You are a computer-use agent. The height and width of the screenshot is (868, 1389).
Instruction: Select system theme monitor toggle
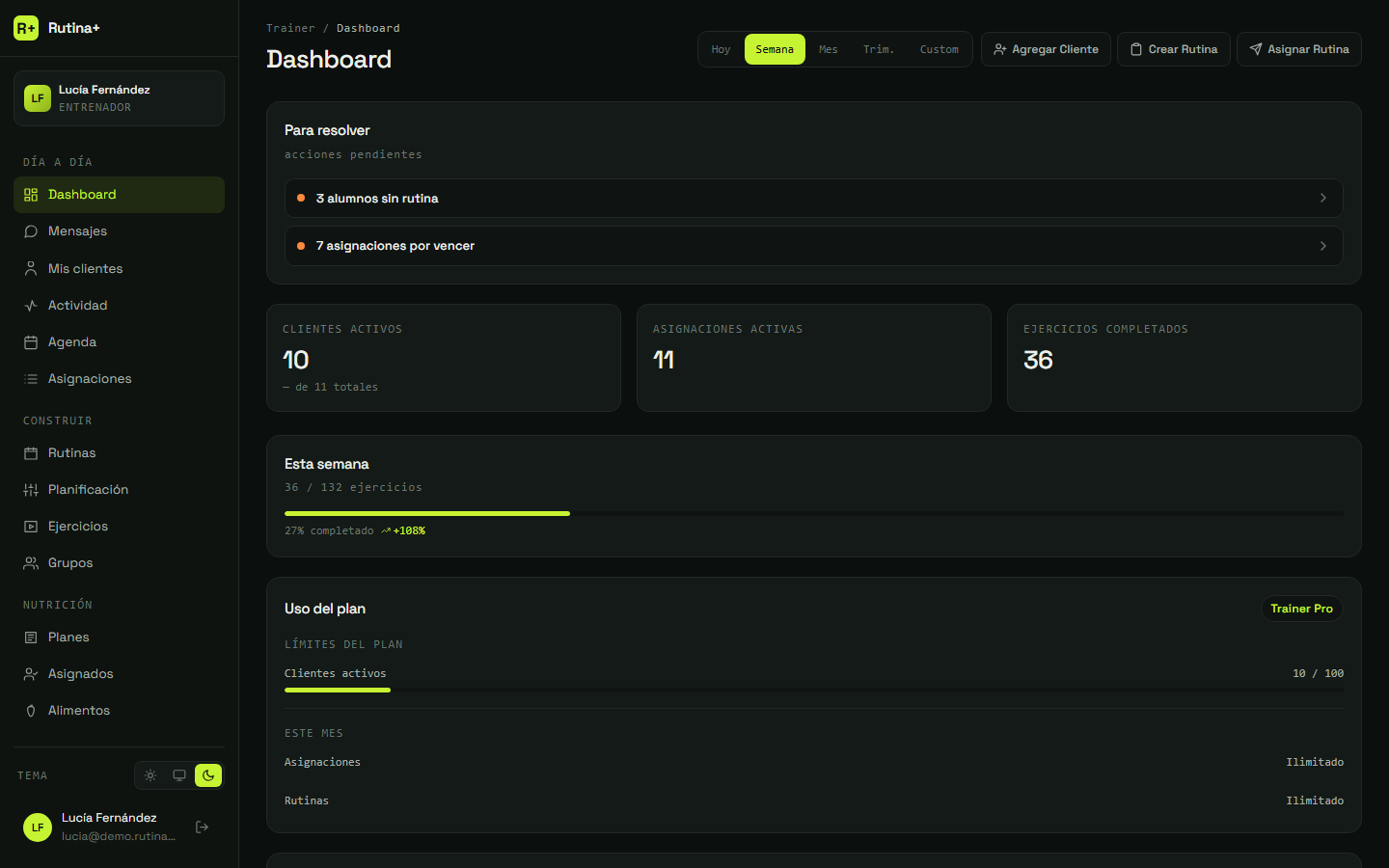tap(179, 775)
